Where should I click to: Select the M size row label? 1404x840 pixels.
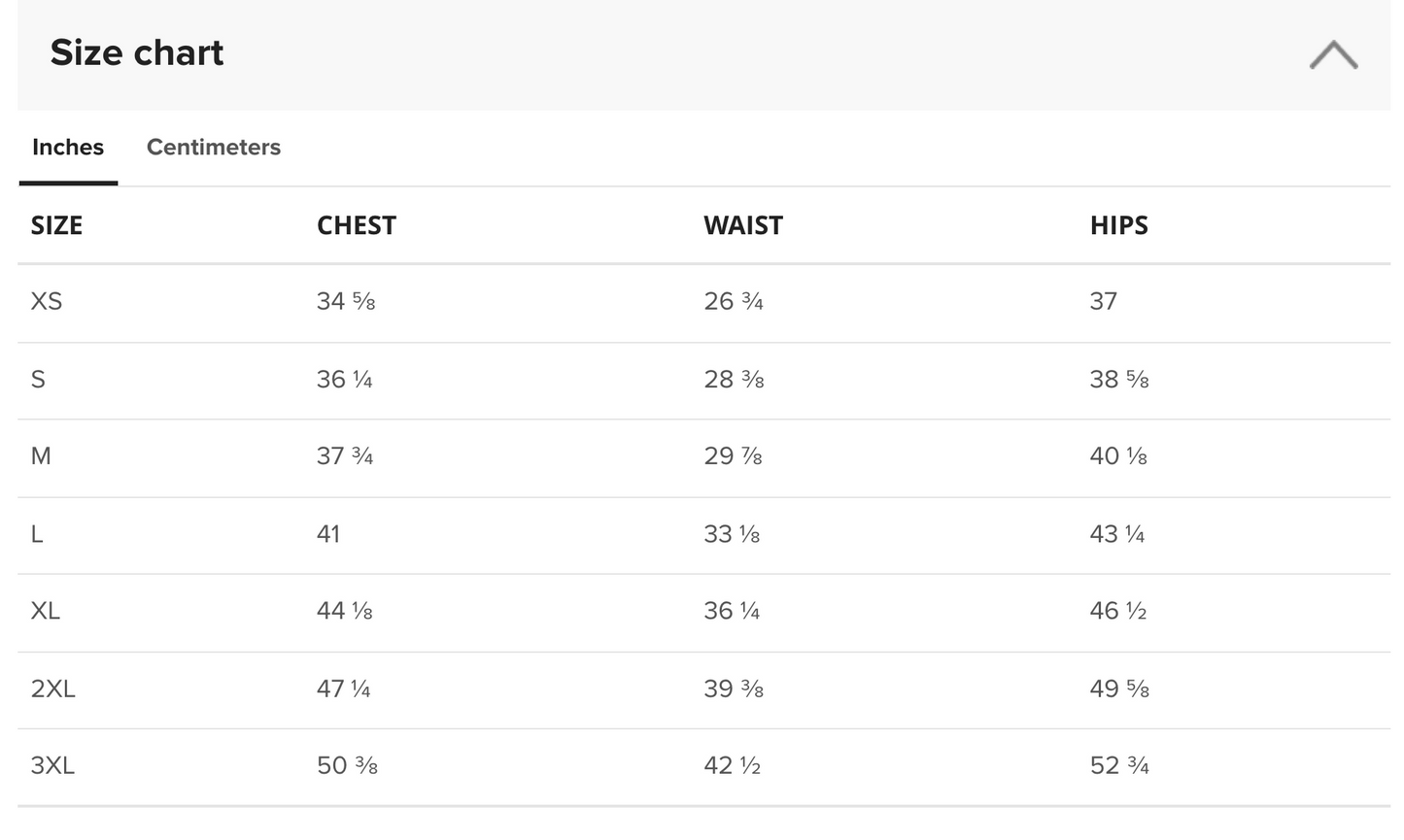(x=41, y=455)
